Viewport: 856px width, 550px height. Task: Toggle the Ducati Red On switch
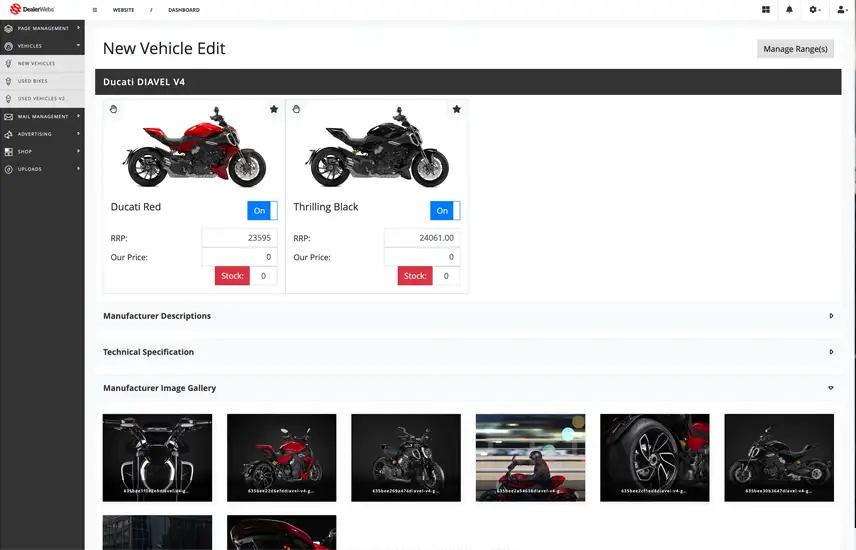coord(263,210)
